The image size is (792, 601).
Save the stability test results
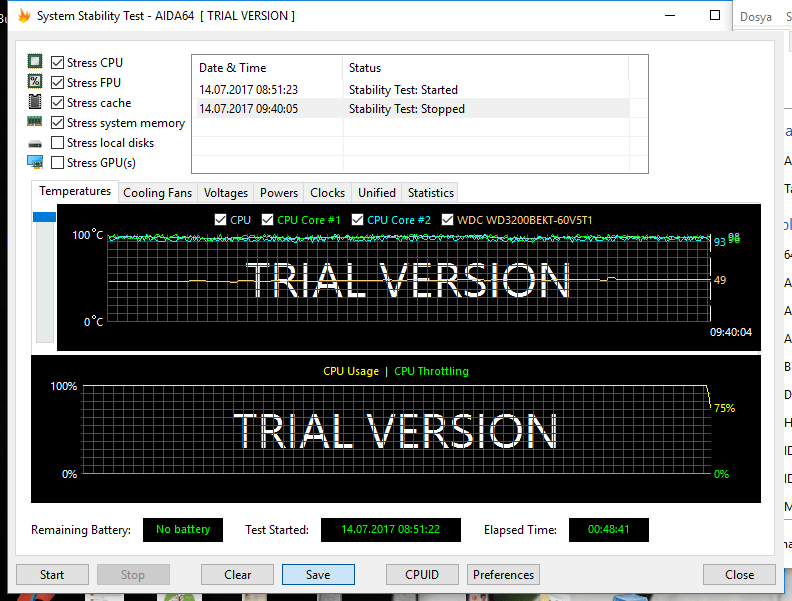point(318,575)
